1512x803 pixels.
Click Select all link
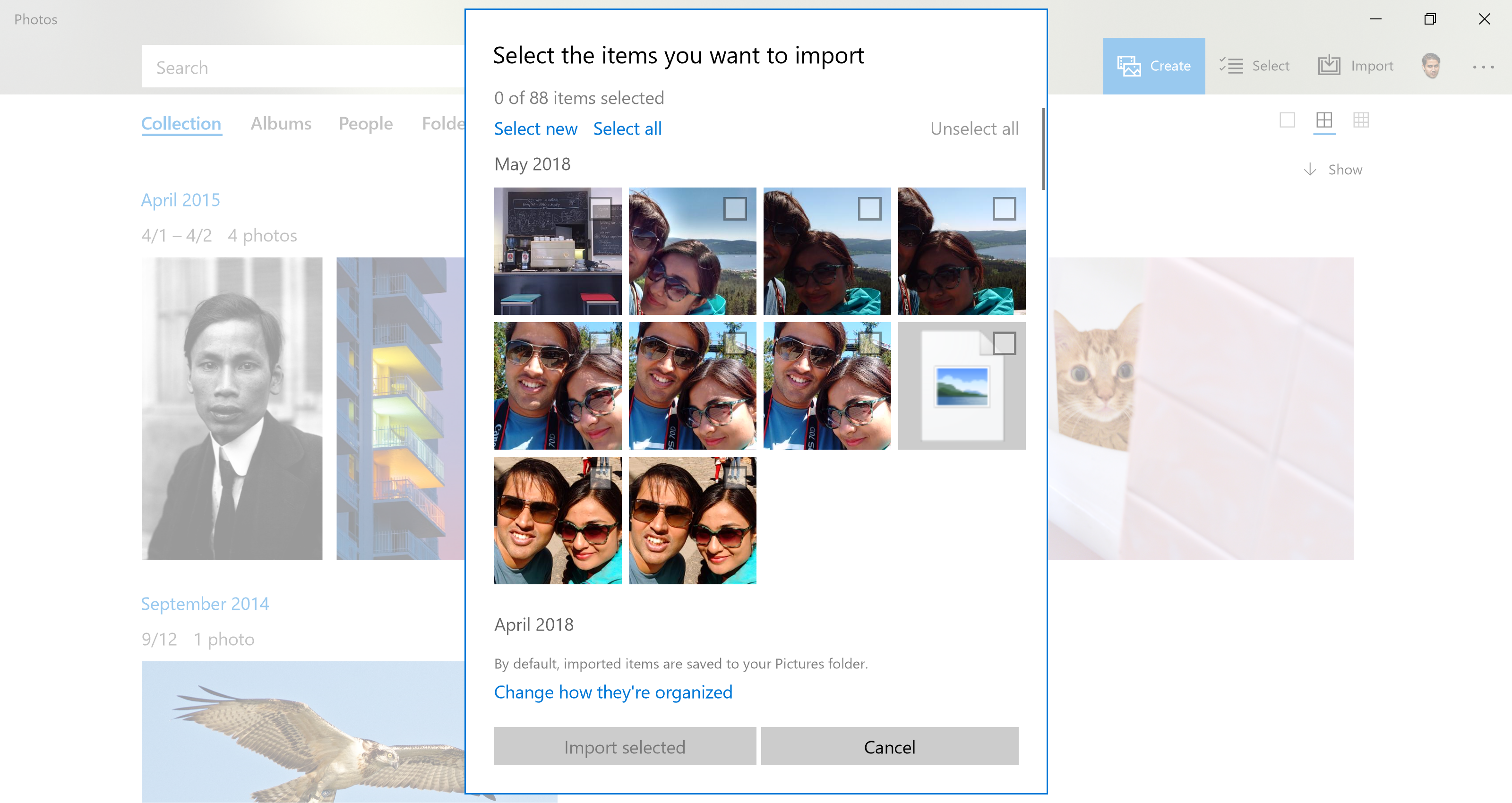[x=627, y=128]
